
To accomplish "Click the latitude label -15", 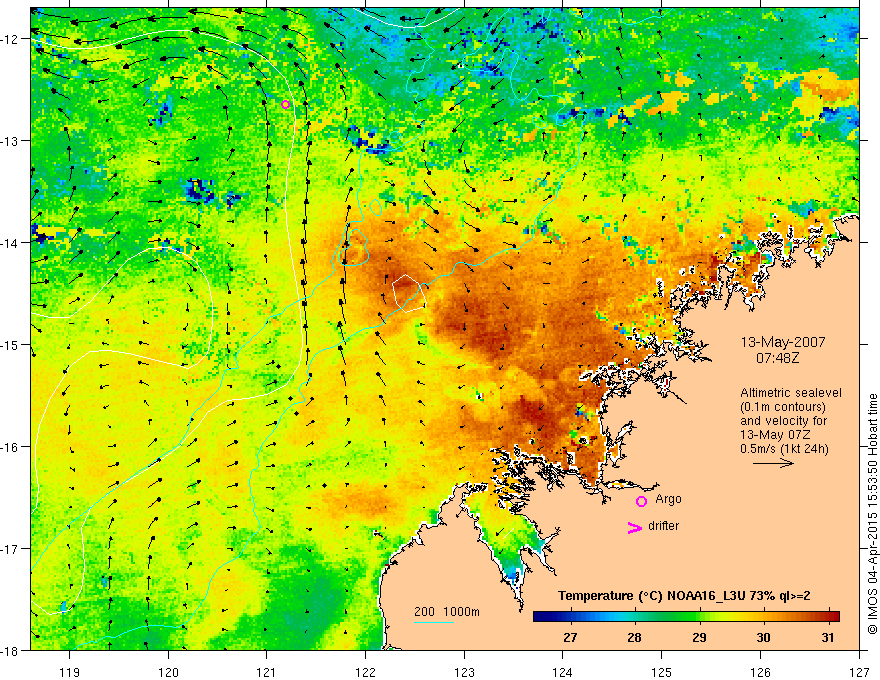I will (10, 344).
